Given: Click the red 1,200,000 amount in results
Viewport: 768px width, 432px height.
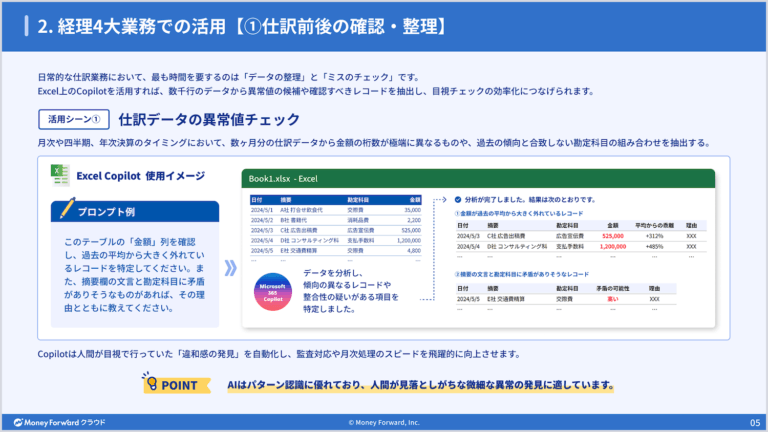Looking at the screenshot, I should click(x=613, y=246).
